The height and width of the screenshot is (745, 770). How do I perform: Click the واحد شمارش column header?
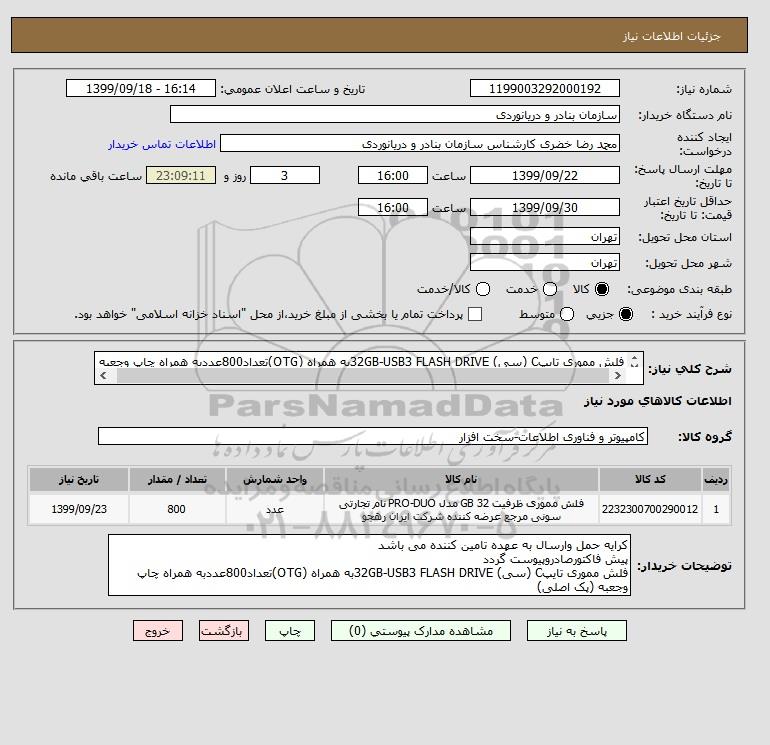point(275,479)
